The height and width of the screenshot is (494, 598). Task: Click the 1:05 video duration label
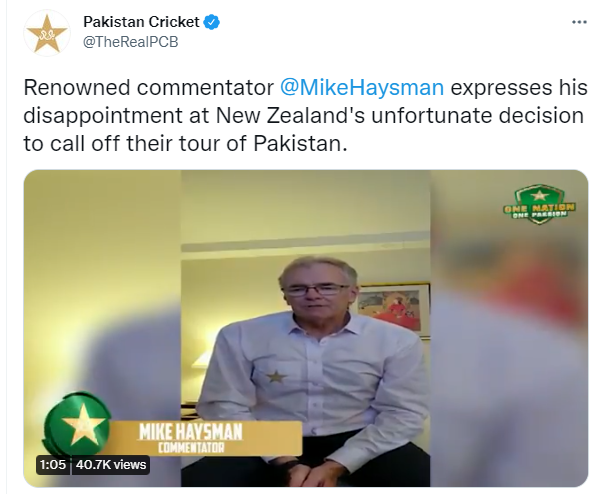pos(53,465)
